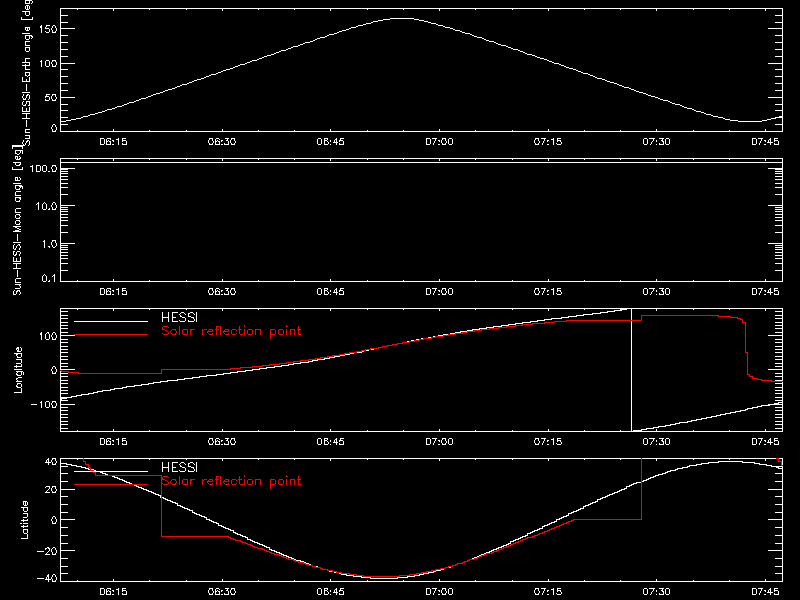Select 06:30 label under Latitude plot
The image size is (800, 600).
[x=222, y=592]
